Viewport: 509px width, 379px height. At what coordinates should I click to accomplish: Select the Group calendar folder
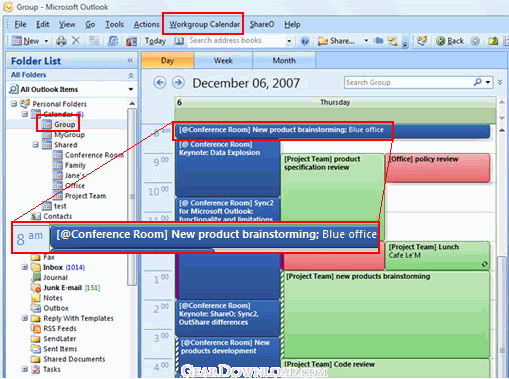[59, 124]
